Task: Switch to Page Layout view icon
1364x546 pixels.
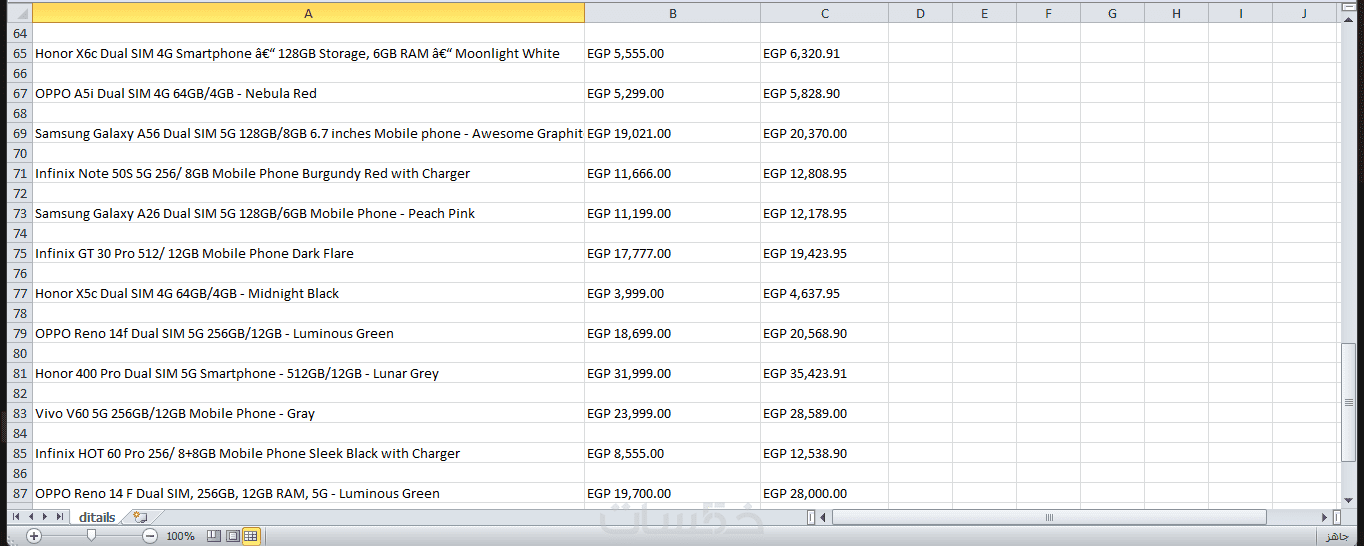Action: [232, 536]
